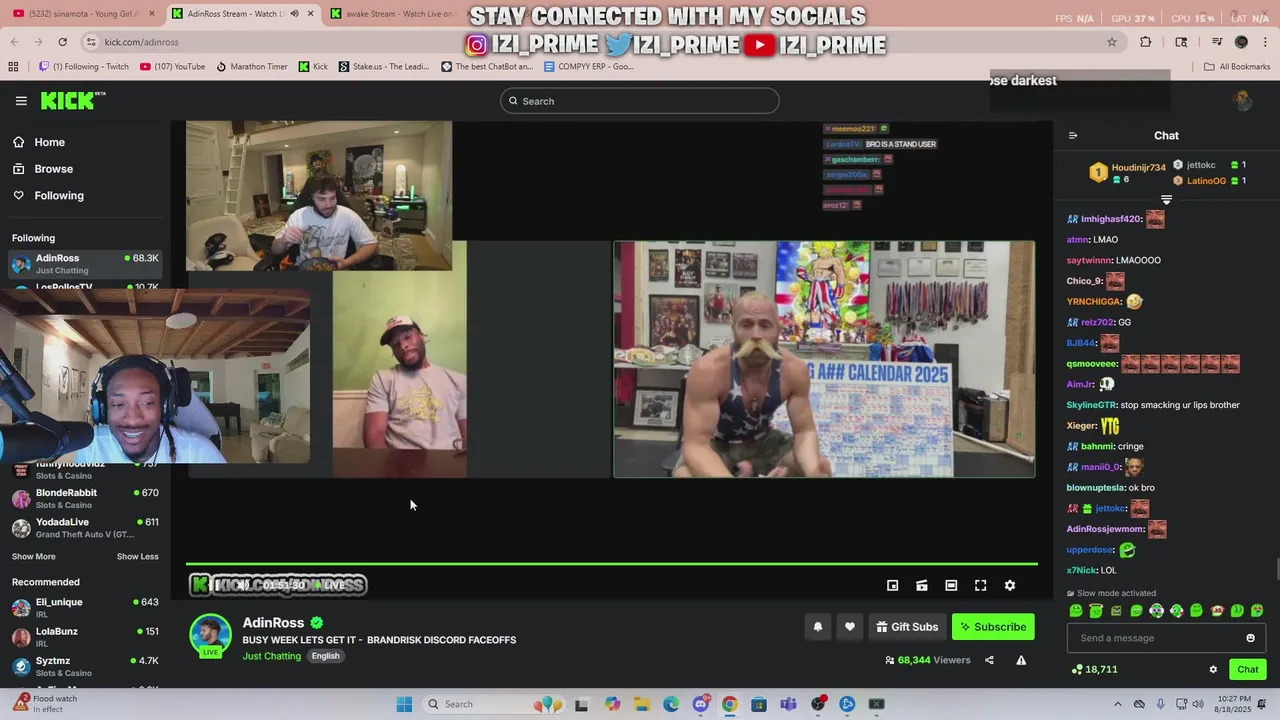This screenshot has width=1280, height=720.
Task: Open Microsoft Store from the taskbar
Action: tap(759, 704)
